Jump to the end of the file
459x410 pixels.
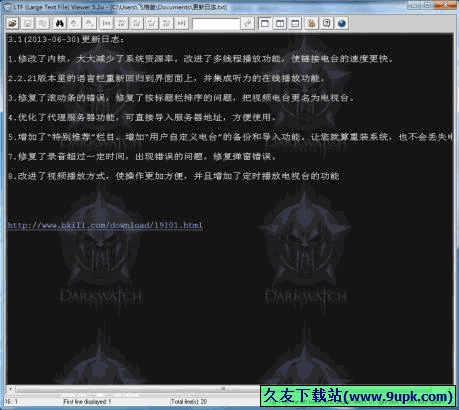coord(181,23)
